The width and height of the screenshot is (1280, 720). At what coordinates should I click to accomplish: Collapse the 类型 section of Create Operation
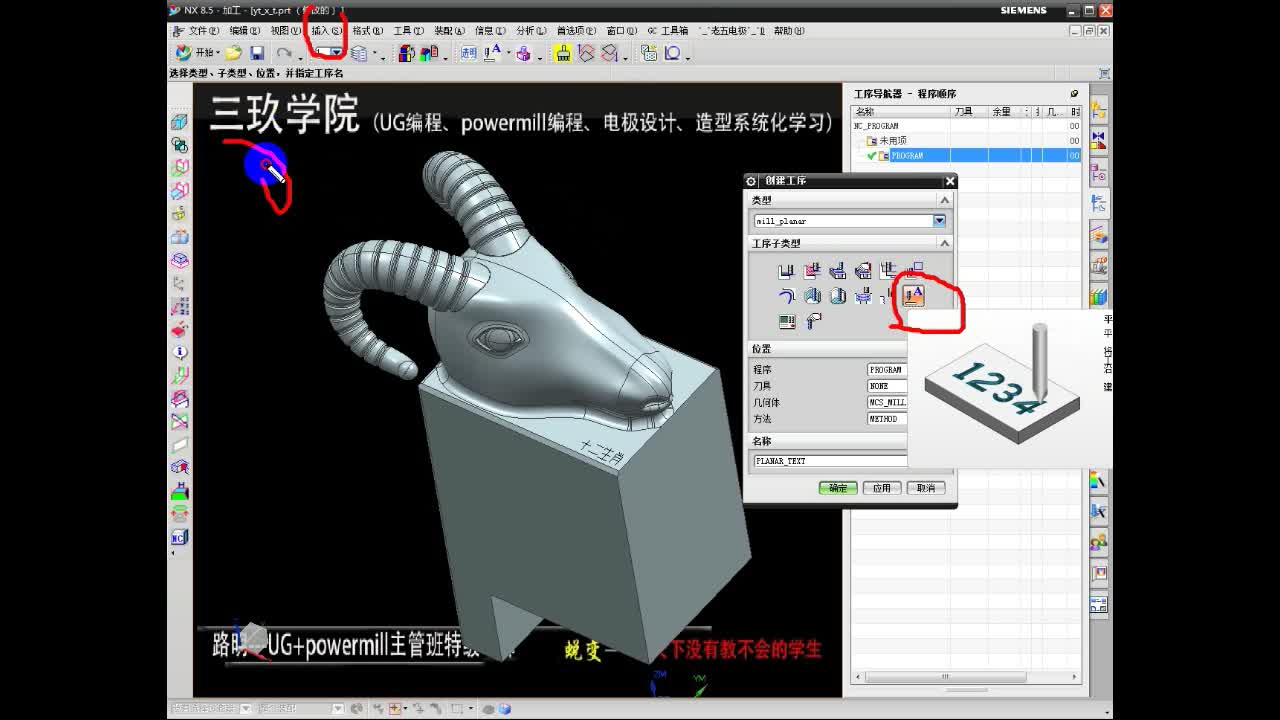944,199
